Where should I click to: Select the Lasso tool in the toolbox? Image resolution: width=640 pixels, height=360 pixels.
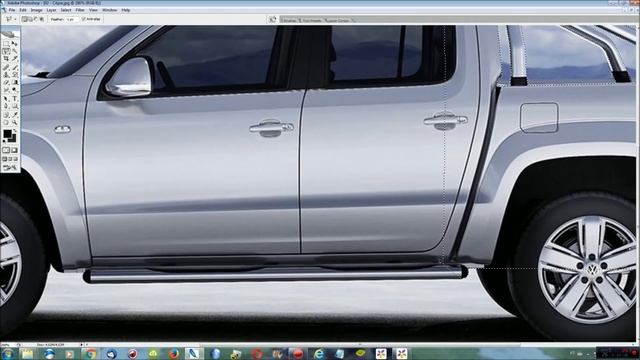pos(6,51)
